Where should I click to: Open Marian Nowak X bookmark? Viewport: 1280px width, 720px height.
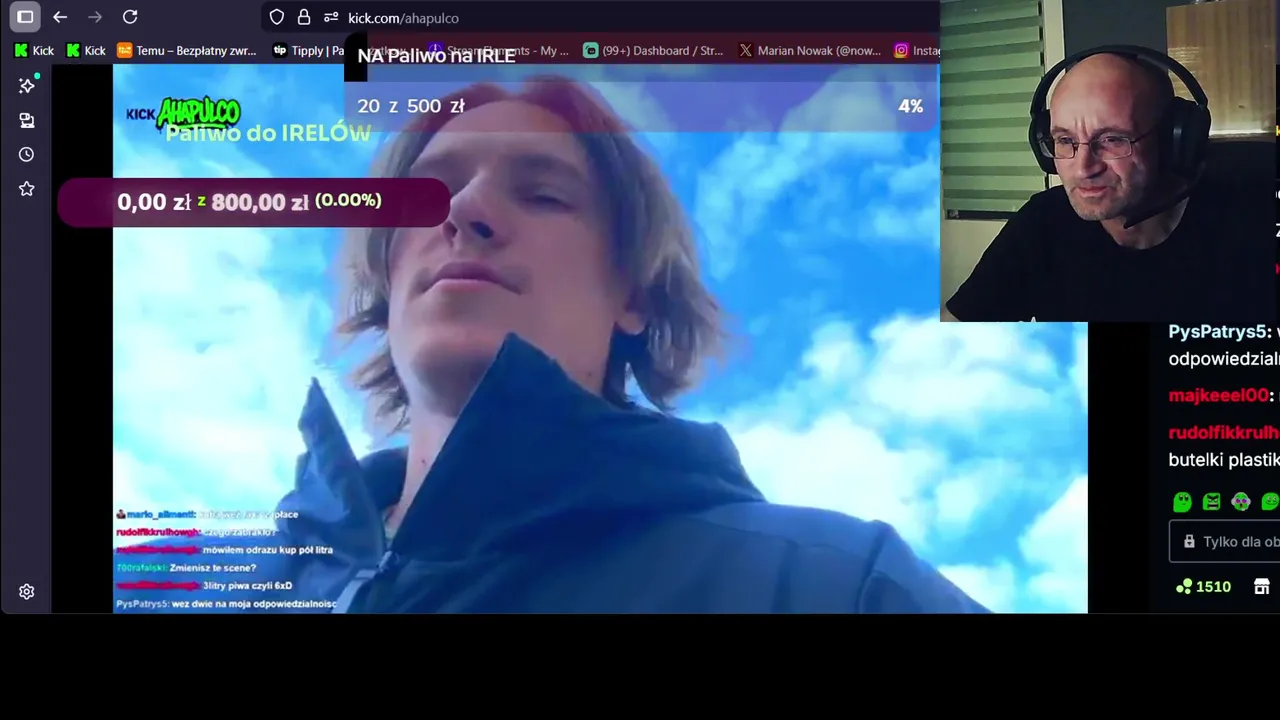(x=810, y=50)
